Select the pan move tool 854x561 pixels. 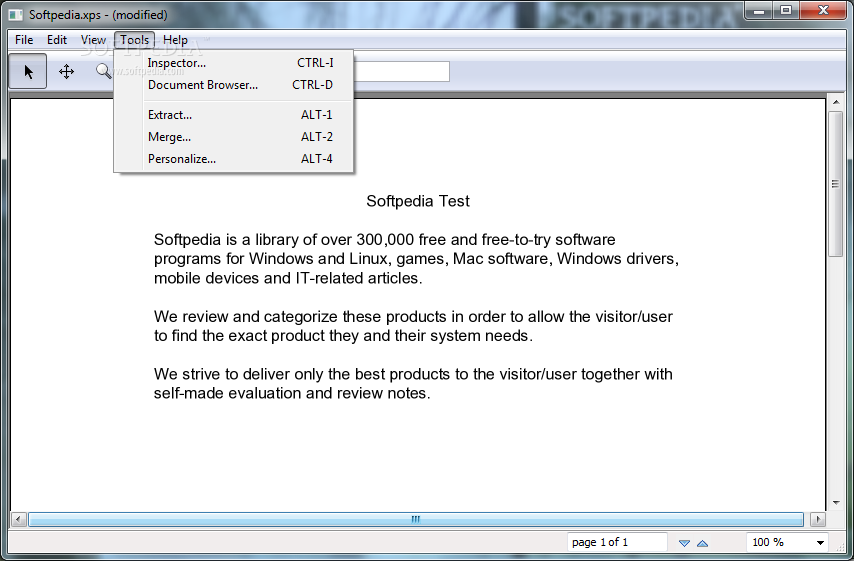coord(66,71)
